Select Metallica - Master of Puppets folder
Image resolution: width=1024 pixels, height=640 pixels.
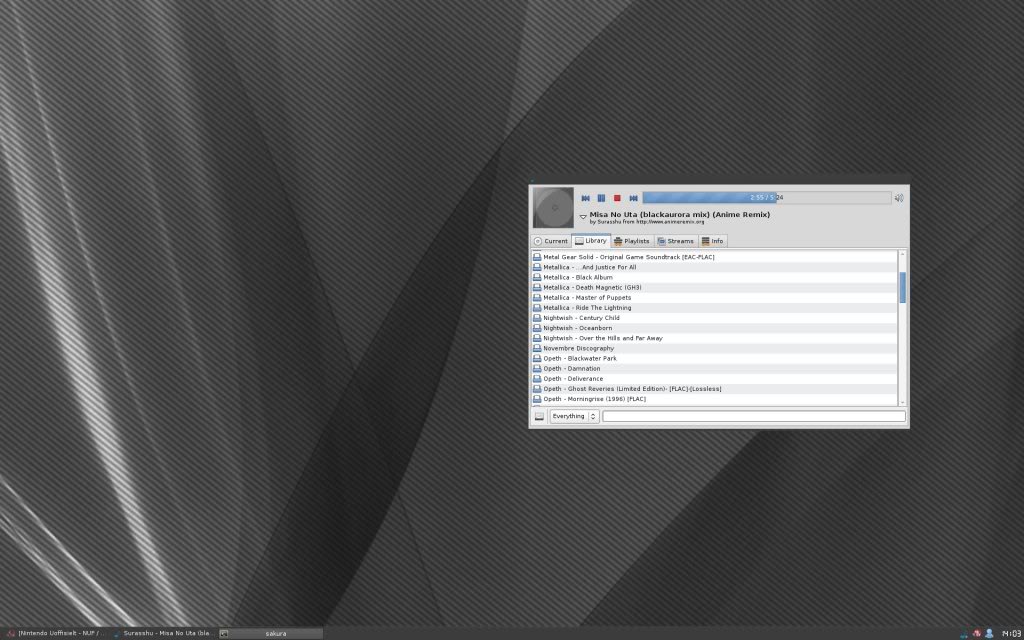[x=586, y=298]
